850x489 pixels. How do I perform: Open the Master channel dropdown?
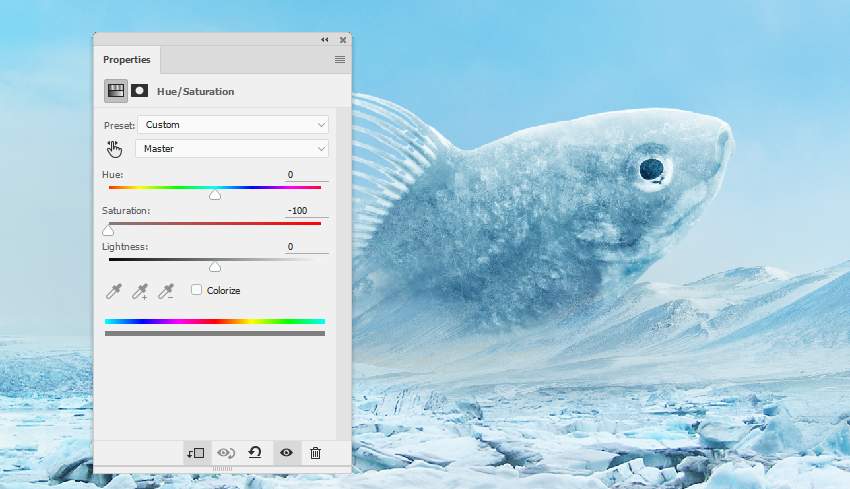point(233,149)
